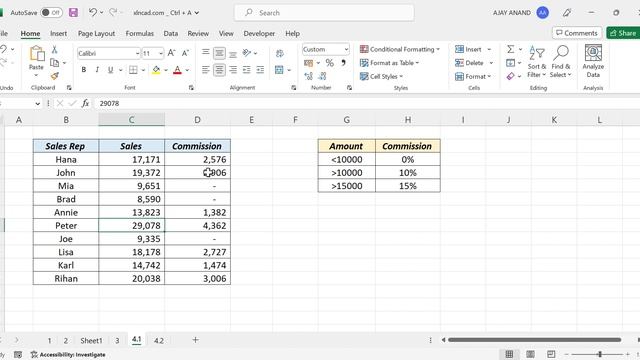The height and width of the screenshot is (360, 640).
Task: Click Decrease Indent icon
Action: coord(247,70)
